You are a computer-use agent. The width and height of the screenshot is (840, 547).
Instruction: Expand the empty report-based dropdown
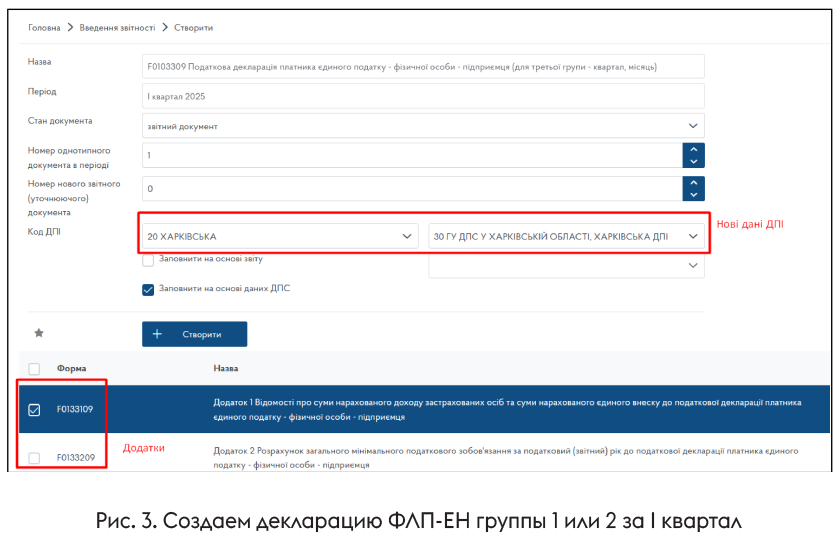pos(565,265)
